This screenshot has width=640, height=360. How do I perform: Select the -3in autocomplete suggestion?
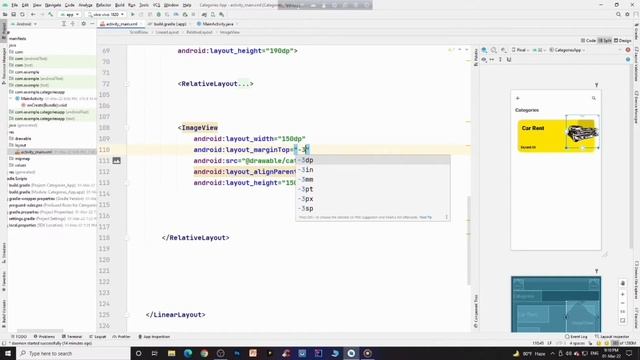(x=373, y=170)
